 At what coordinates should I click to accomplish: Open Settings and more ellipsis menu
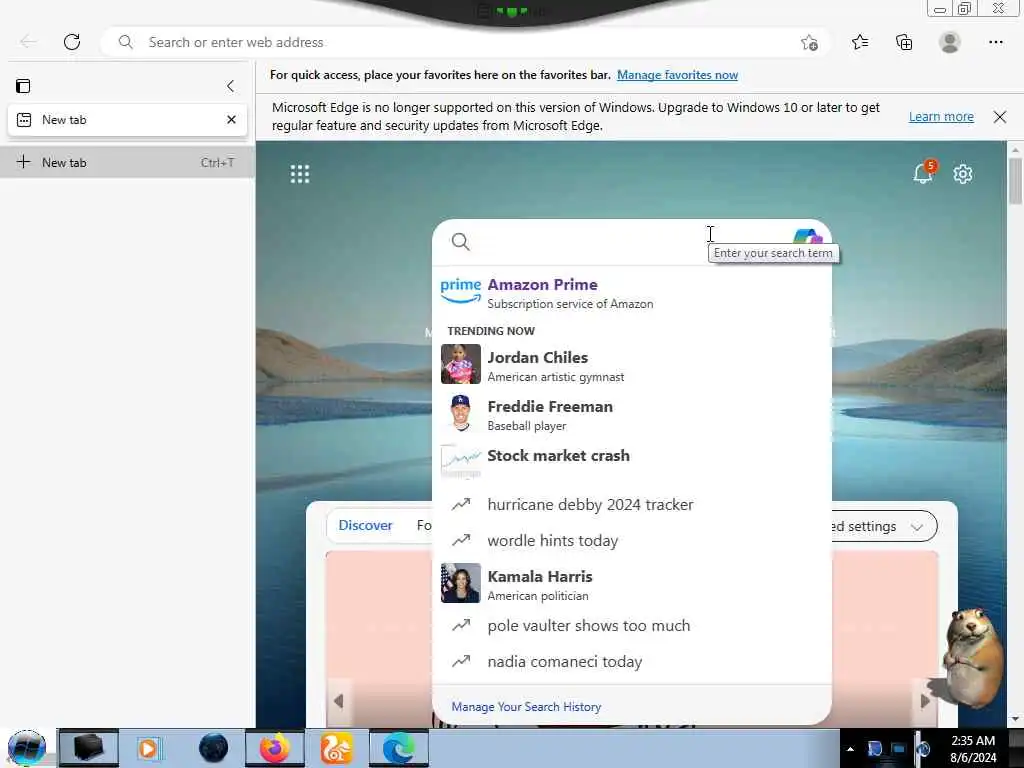[x=996, y=42]
